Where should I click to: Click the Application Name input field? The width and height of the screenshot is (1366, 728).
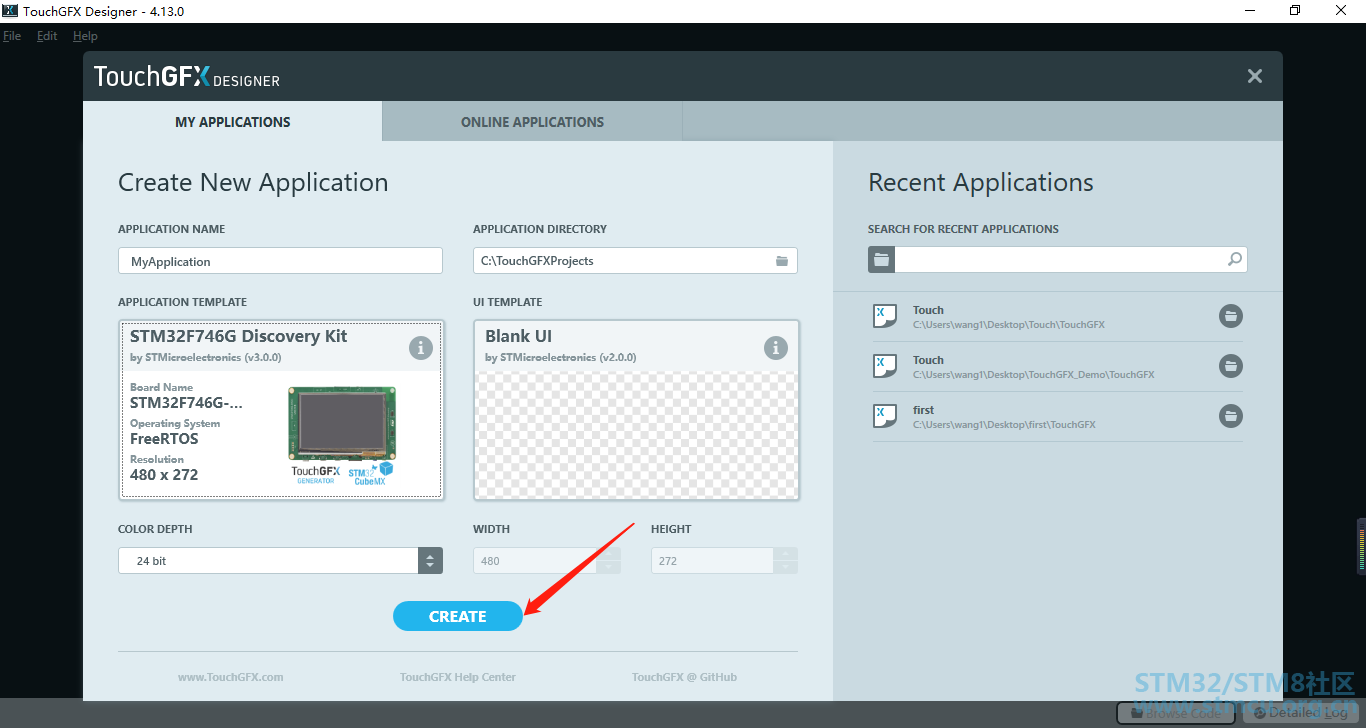point(280,261)
